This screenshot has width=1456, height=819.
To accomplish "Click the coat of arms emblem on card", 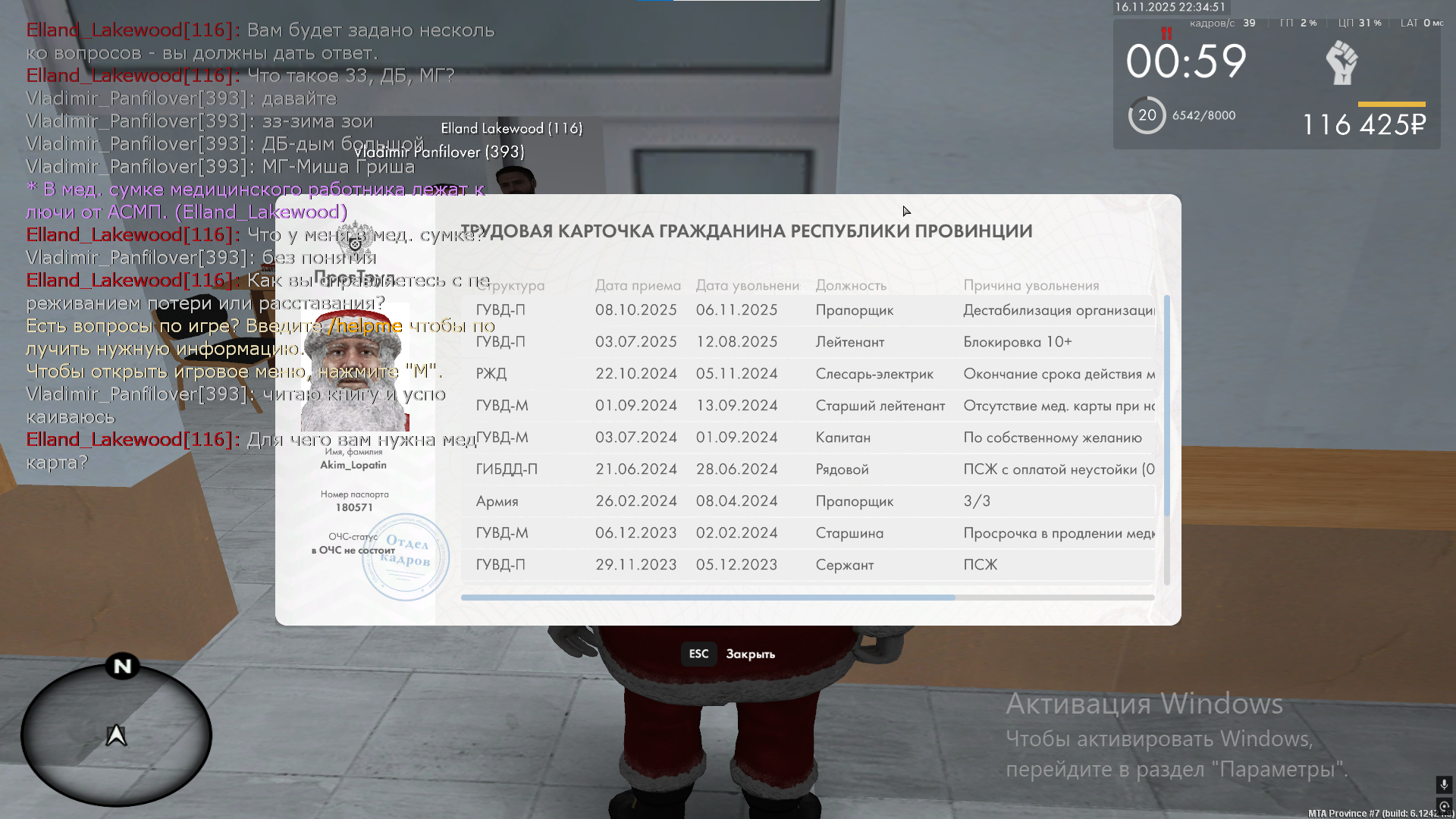I will tap(355, 239).
